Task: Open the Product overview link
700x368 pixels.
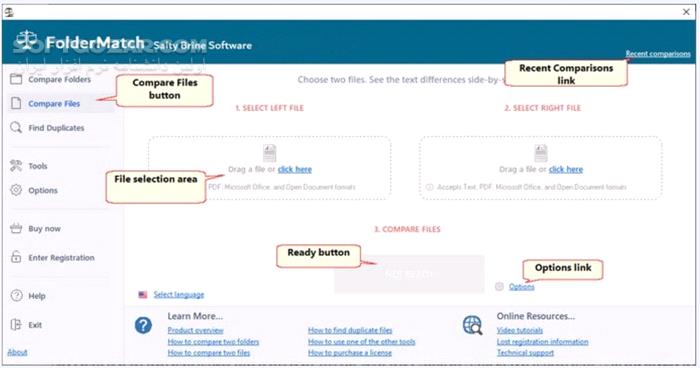Action: point(196,330)
